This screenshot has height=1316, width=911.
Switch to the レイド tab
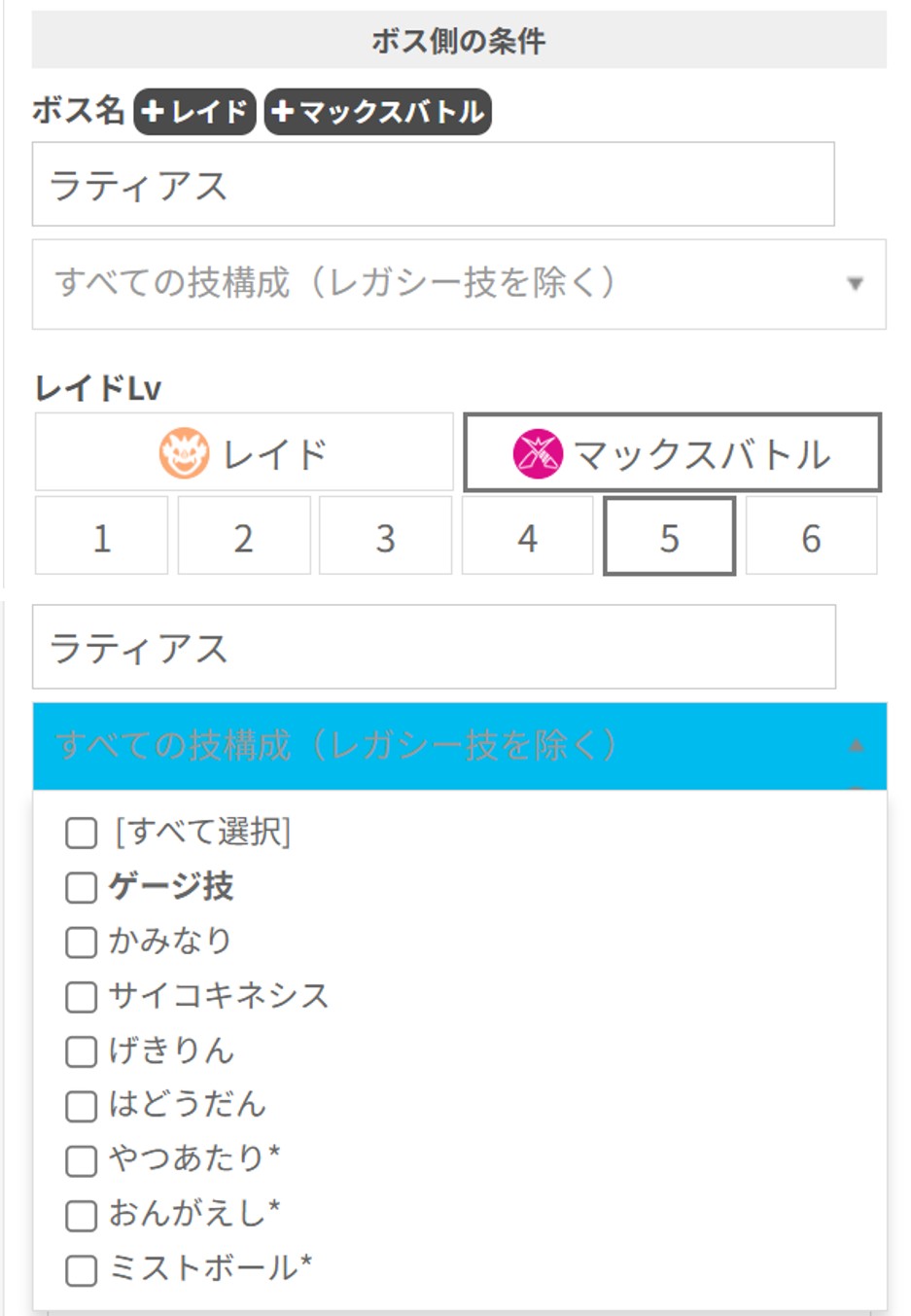coord(244,453)
